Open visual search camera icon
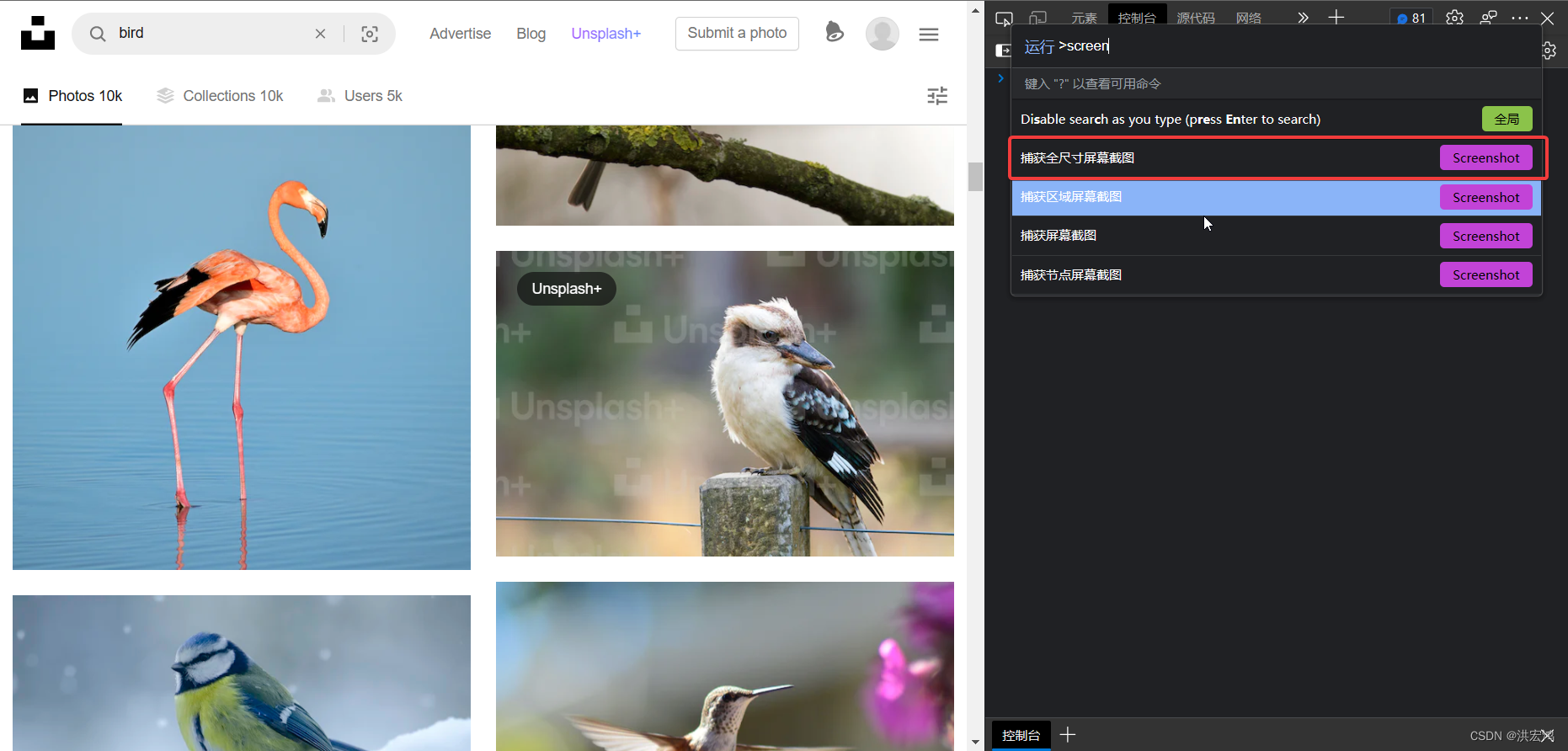This screenshot has height=751, width=1568. (x=370, y=34)
